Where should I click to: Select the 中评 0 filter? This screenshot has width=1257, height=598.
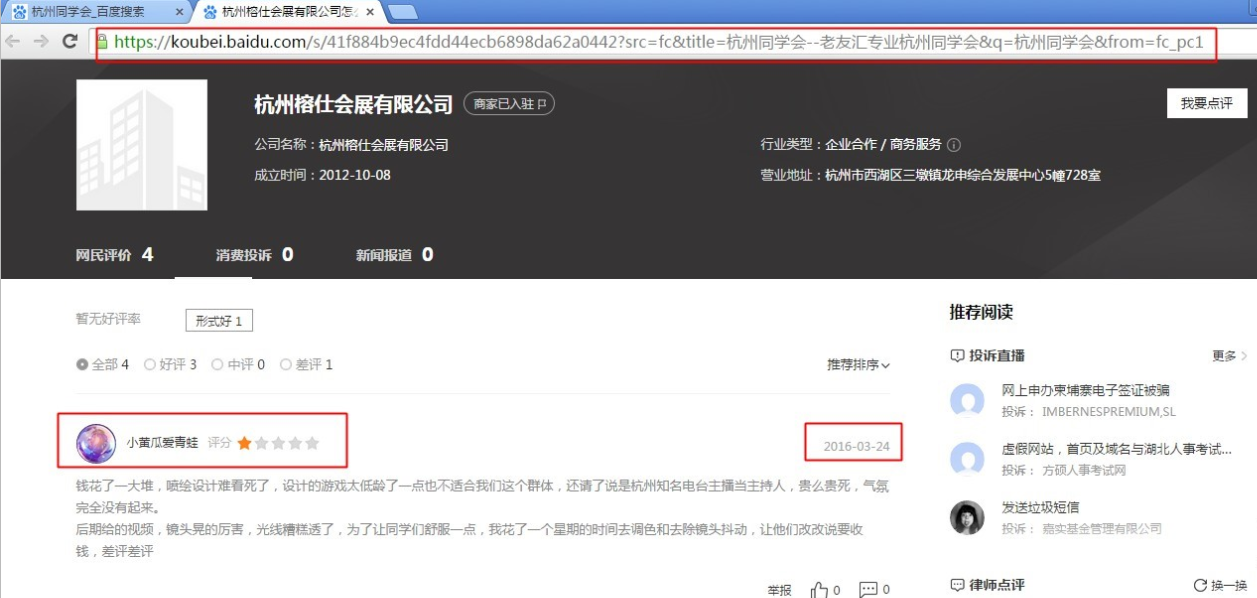point(238,365)
